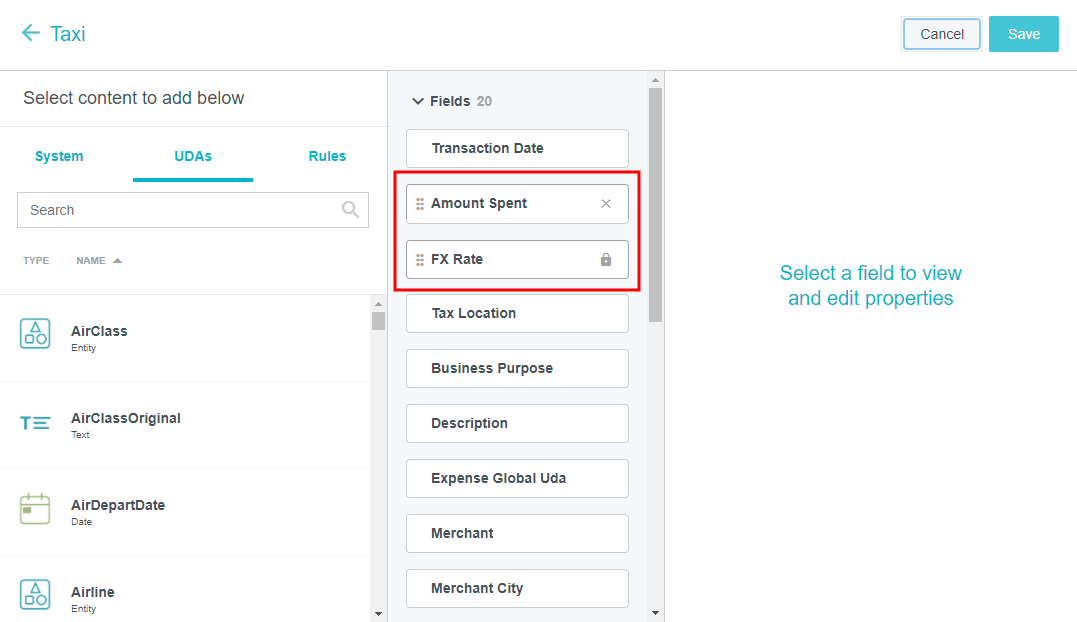Click the Type column header
This screenshot has height=622, width=1077.
click(36, 261)
